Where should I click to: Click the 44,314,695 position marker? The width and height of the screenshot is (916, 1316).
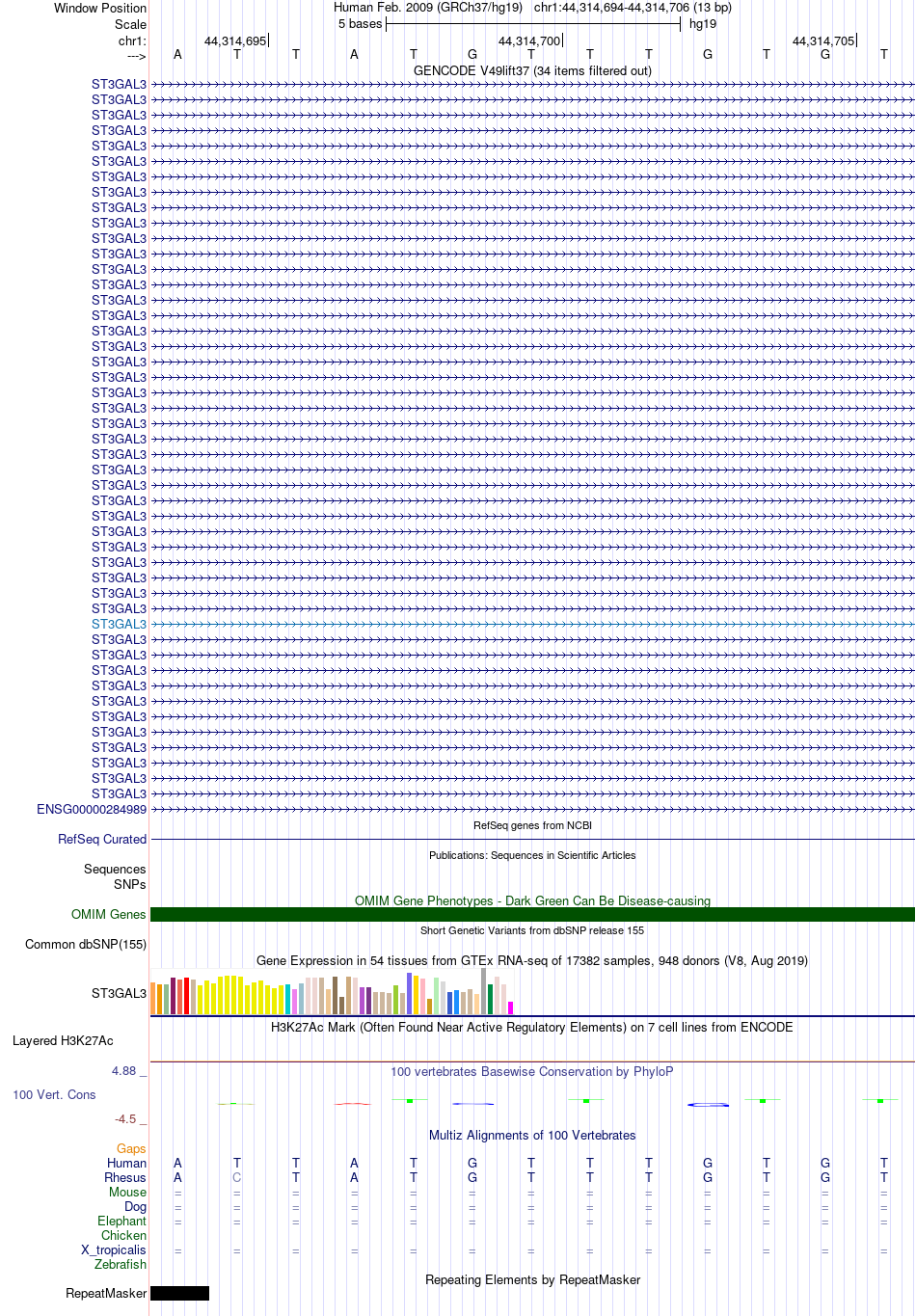click(x=235, y=41)
